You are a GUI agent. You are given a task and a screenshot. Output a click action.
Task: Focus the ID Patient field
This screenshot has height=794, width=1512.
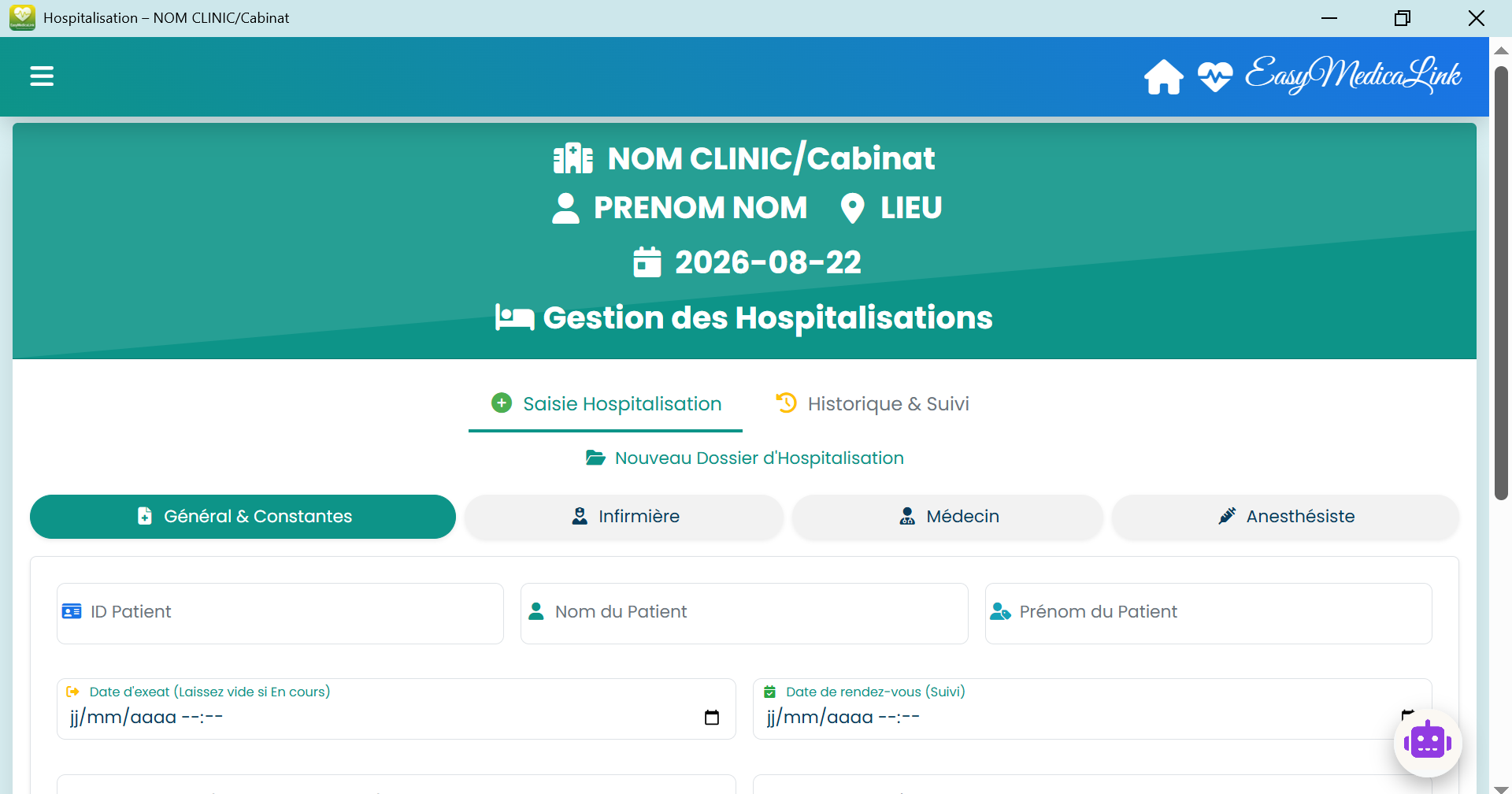[x=280, y=614]
